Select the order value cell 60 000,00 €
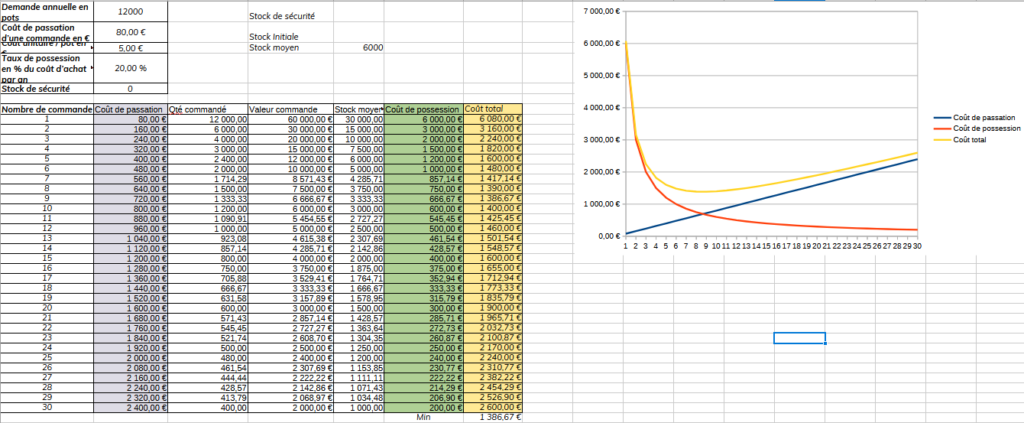 [x=291, y=119]
